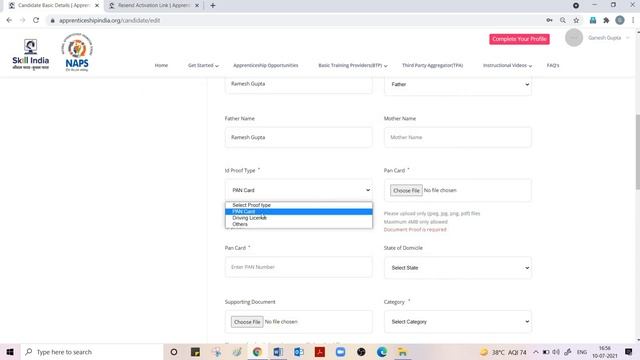
Task: Click the browser address bar URL
Action: (109, 20)
